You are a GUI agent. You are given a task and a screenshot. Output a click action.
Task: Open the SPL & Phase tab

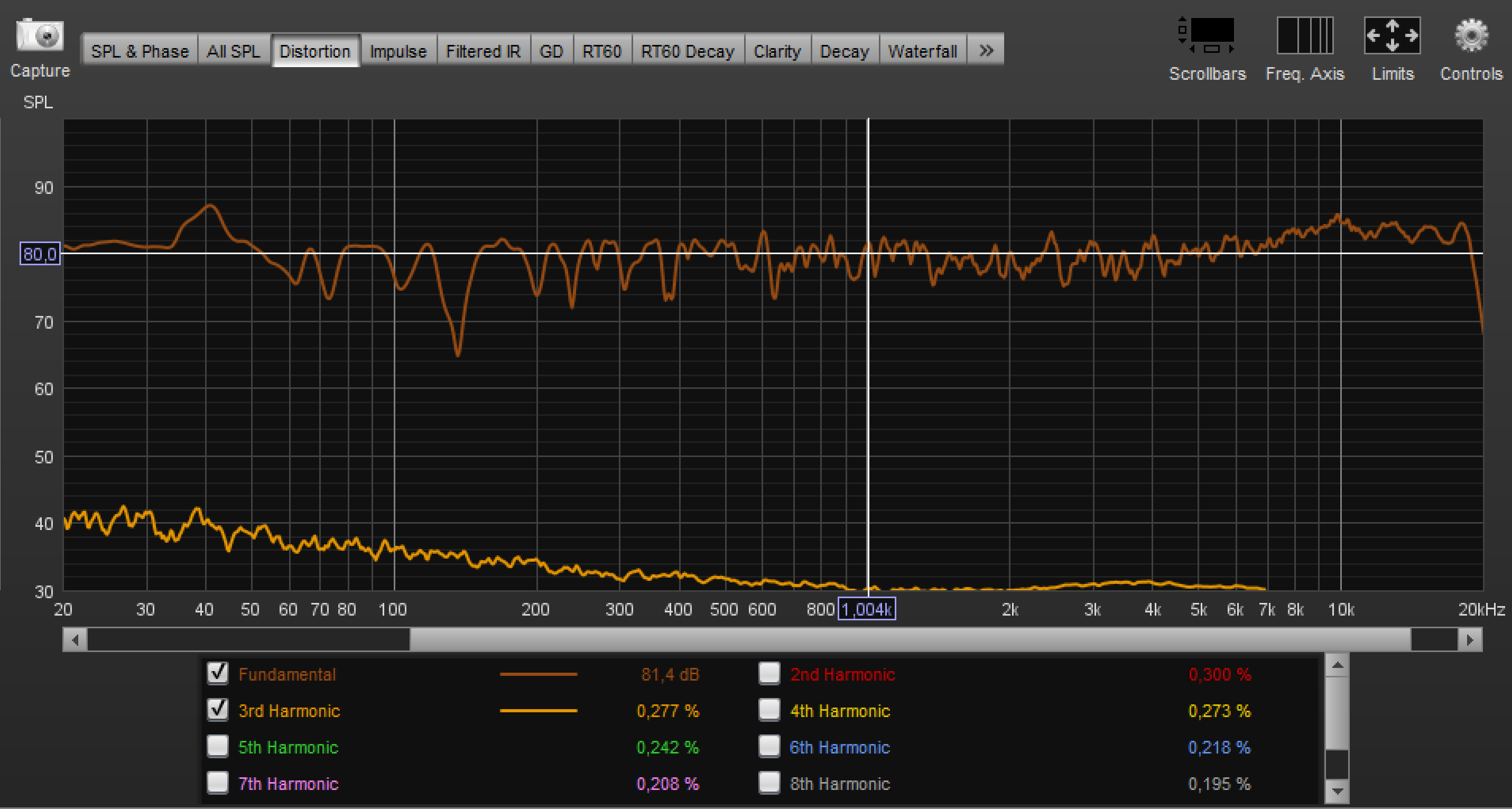[x=140, y=51]
